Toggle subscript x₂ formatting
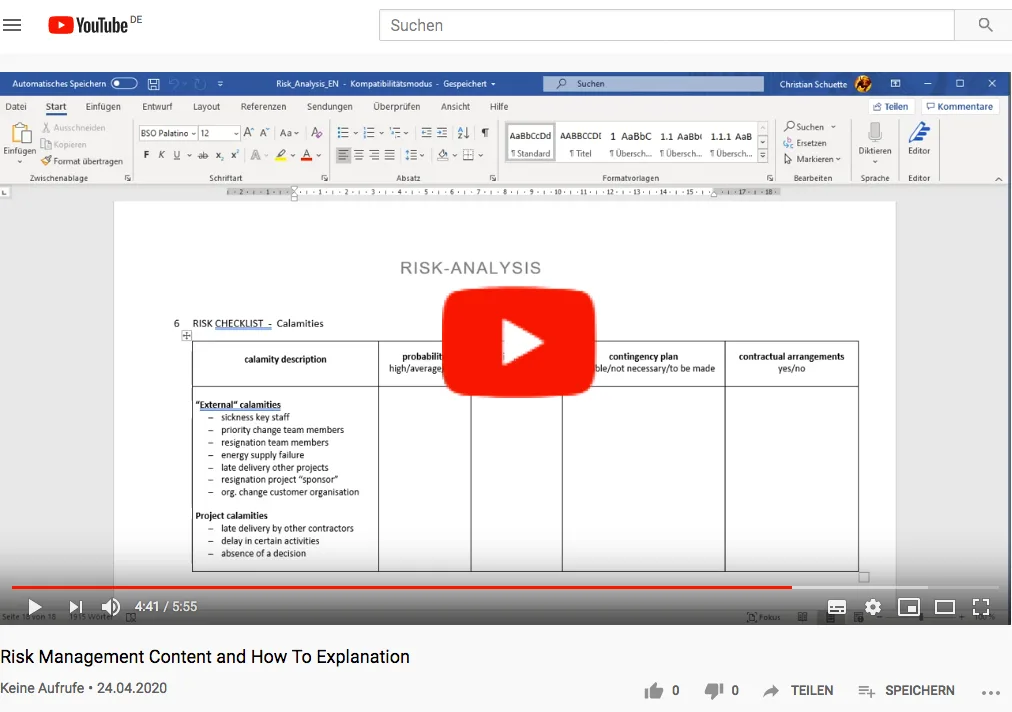 point(219,155)
